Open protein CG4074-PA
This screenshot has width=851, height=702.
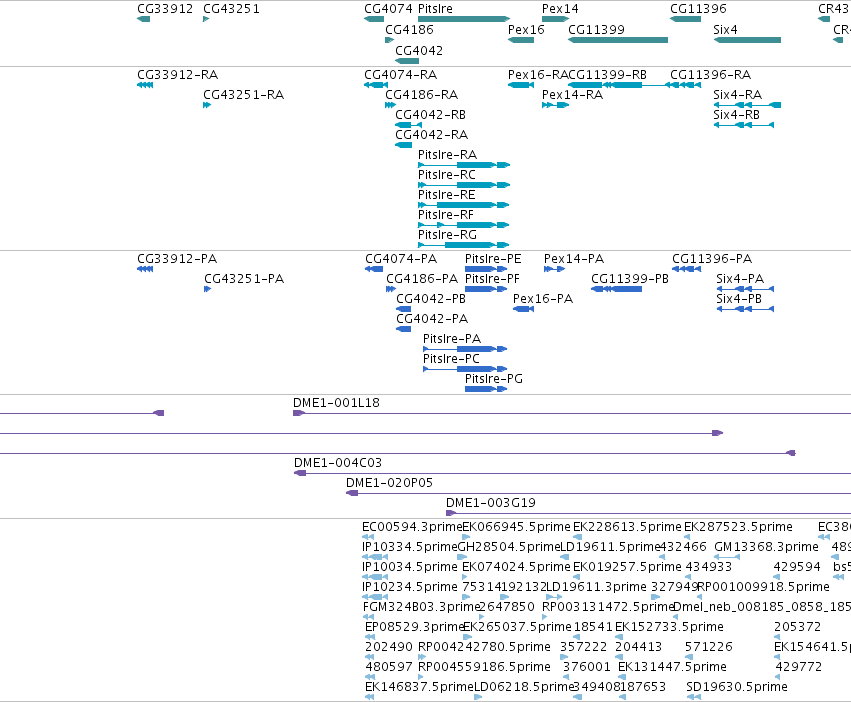coord(401,258)
